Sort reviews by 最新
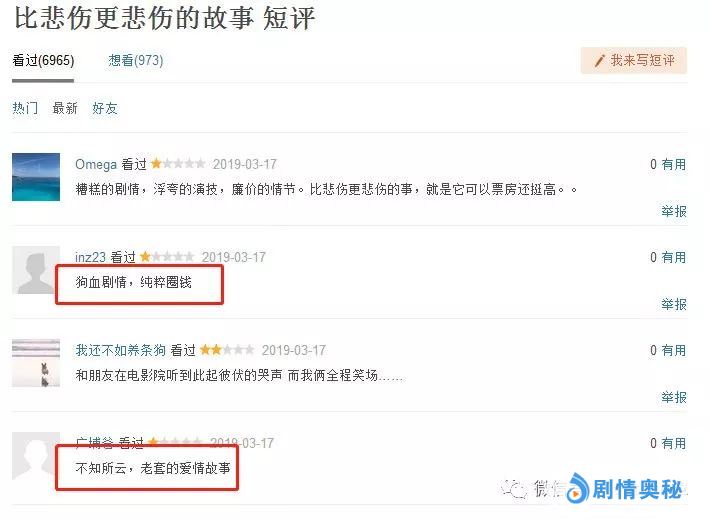The width and height of the screenshot is (710, 519). point(65,108)
